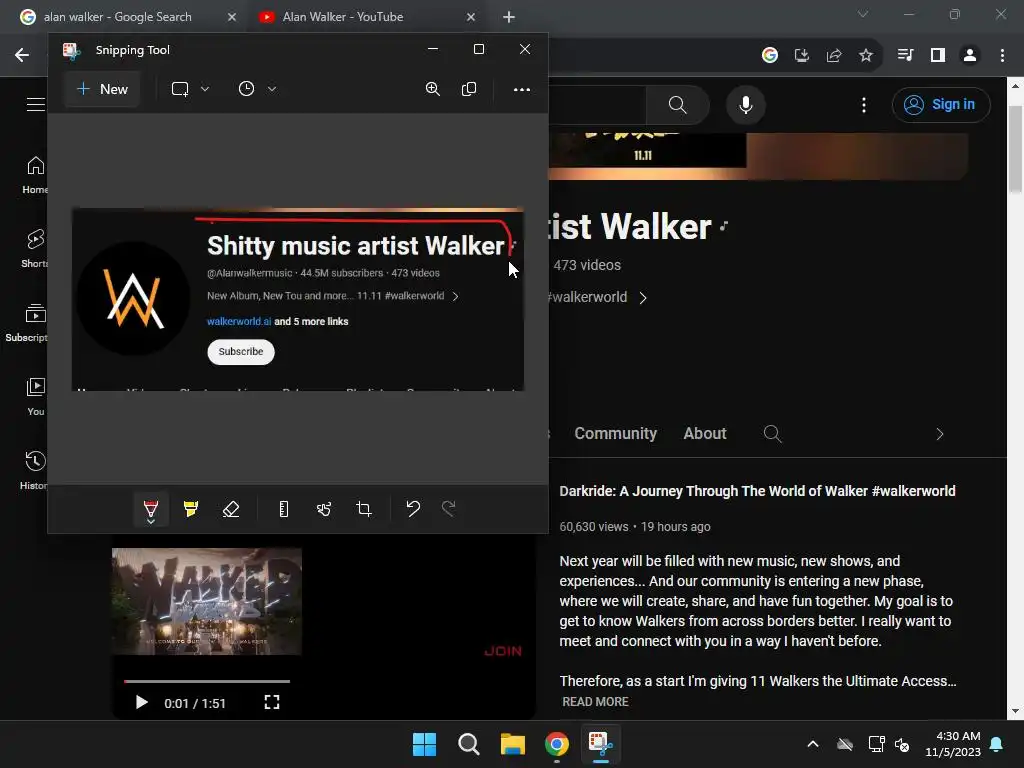The width and height of the screenshot is (1024, 768).
Task: Click YouTube voice search microphone
Action: pyautogui.click(x=746, y=104)
